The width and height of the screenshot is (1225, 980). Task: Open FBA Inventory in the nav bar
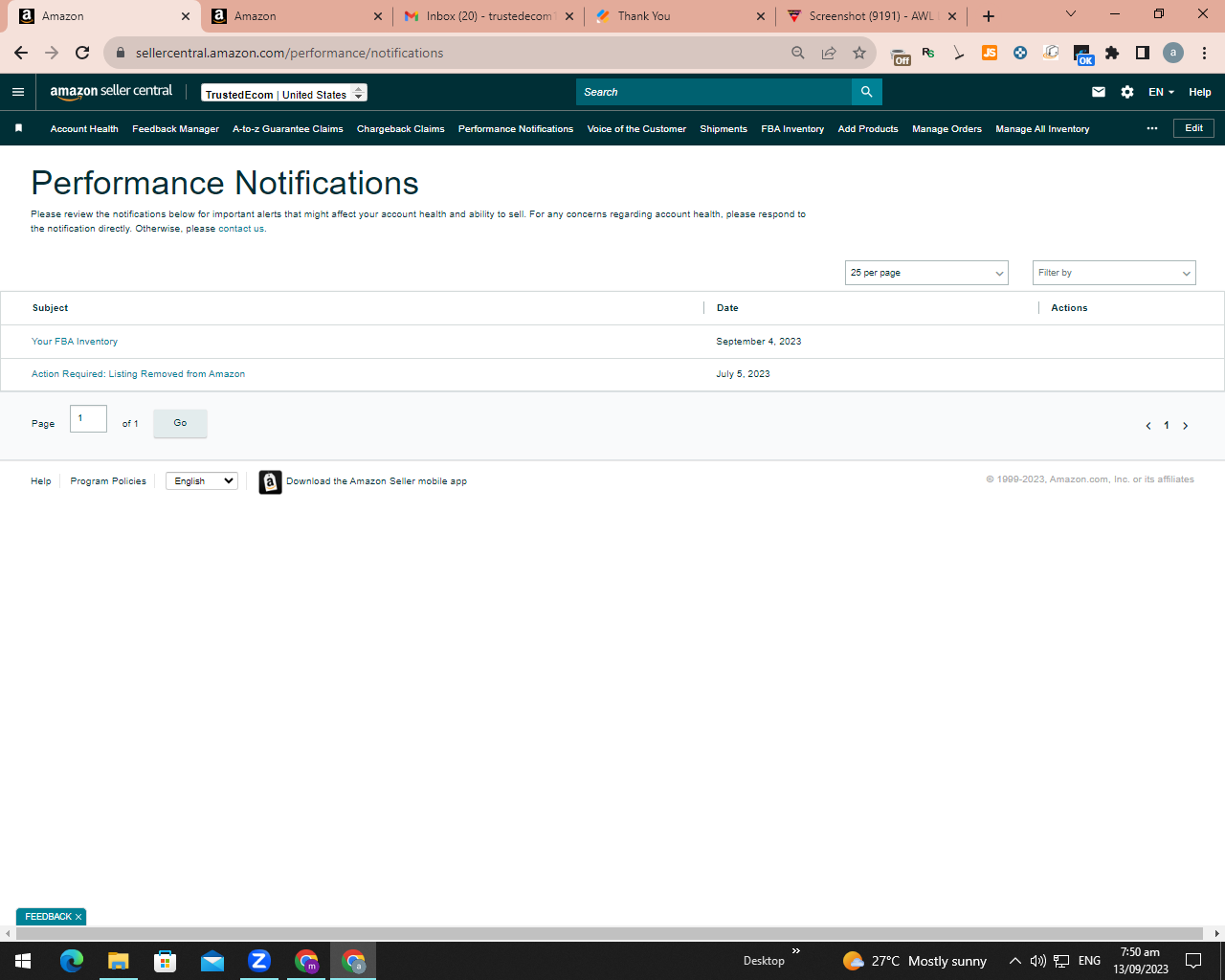pyautogui.click(x=792, y=128)
